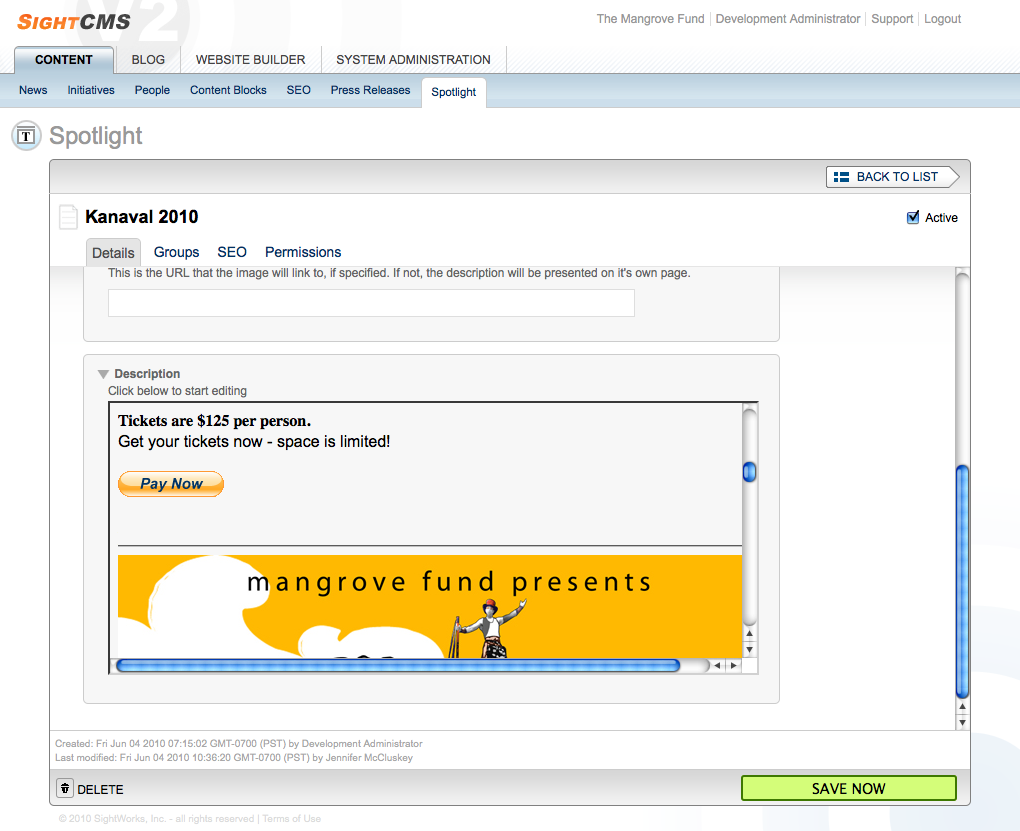Click the Created timestamp line
Image resolution: width=1020 pixels, height=831 pixels.
point(239,743)
